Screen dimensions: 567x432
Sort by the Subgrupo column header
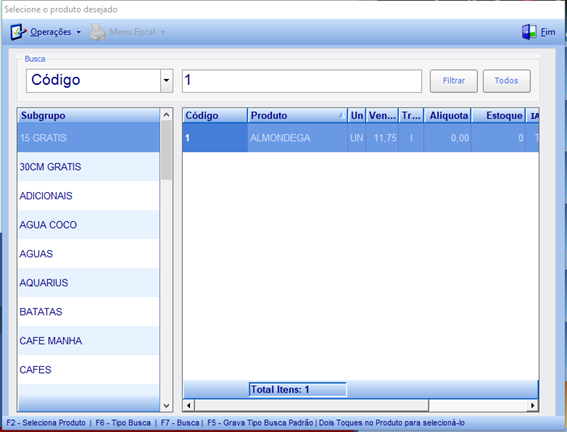pyautogui.click(x=88, y=115)
